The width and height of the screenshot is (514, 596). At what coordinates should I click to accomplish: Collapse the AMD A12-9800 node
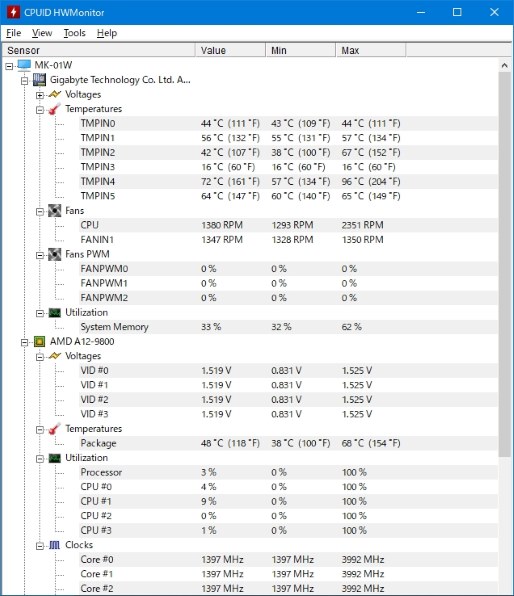tap(24, 342)
